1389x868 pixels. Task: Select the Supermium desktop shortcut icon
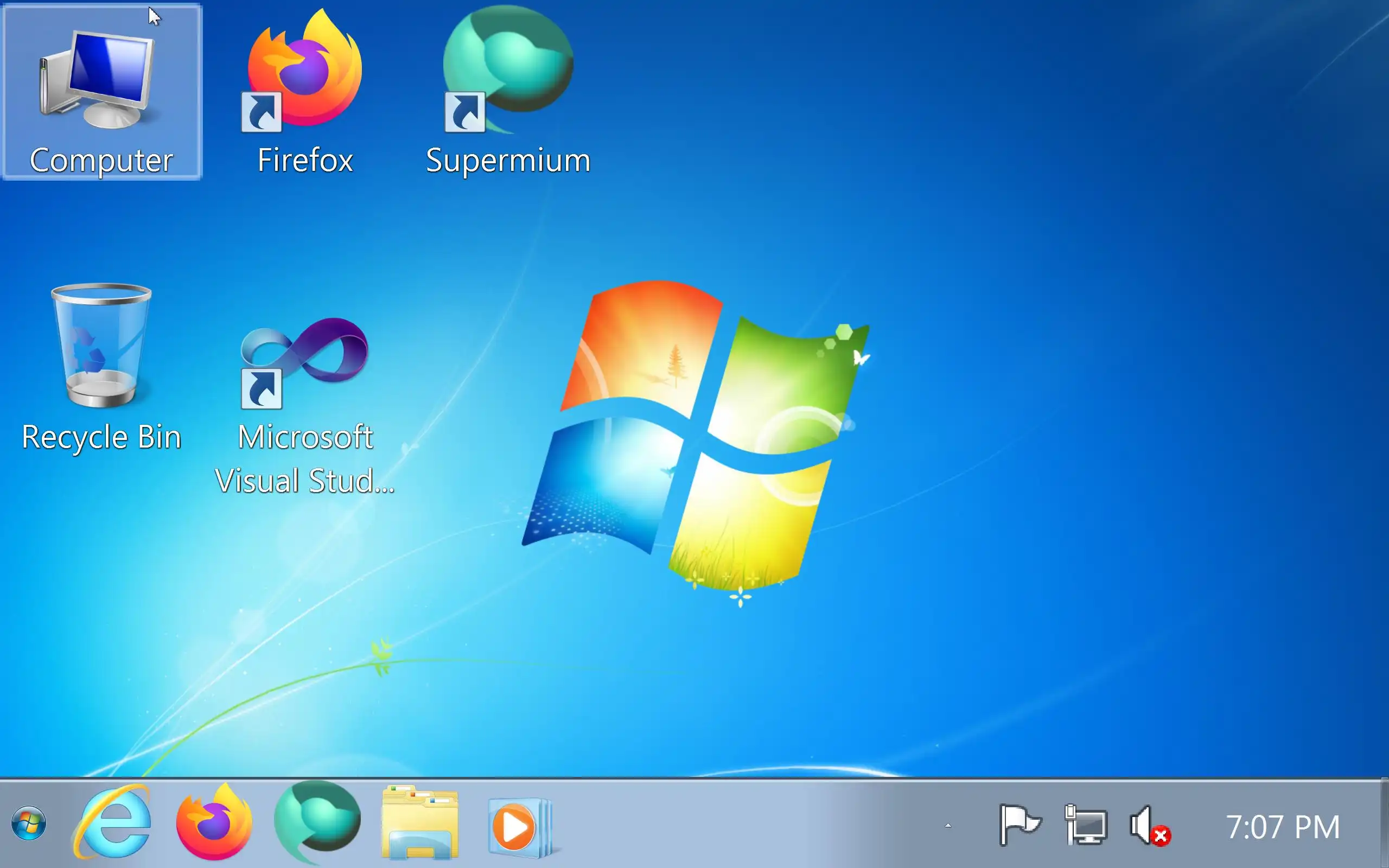[x=508, y=69]
